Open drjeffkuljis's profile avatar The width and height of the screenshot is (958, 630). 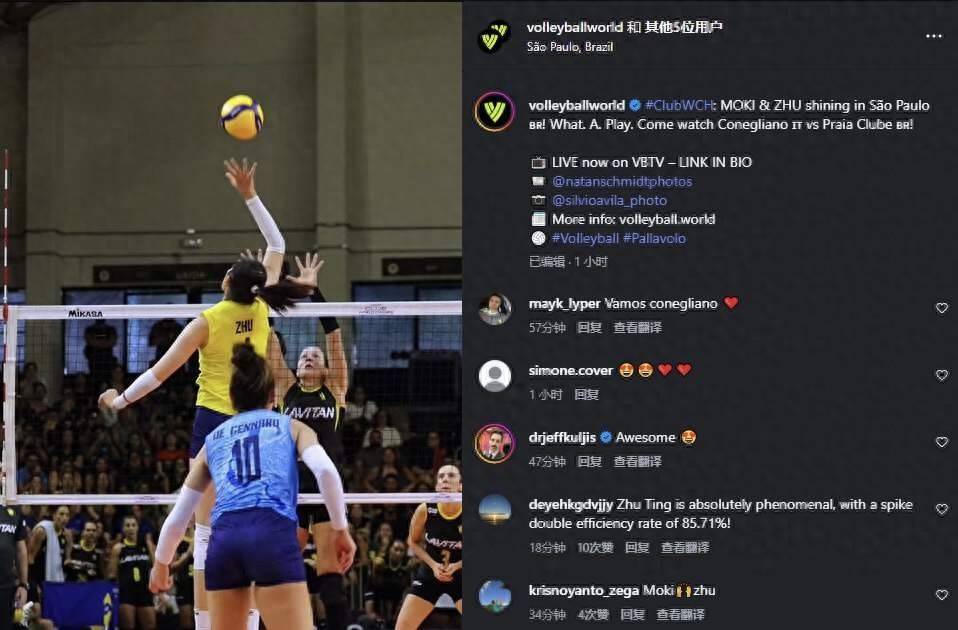(x=494, y=443)
